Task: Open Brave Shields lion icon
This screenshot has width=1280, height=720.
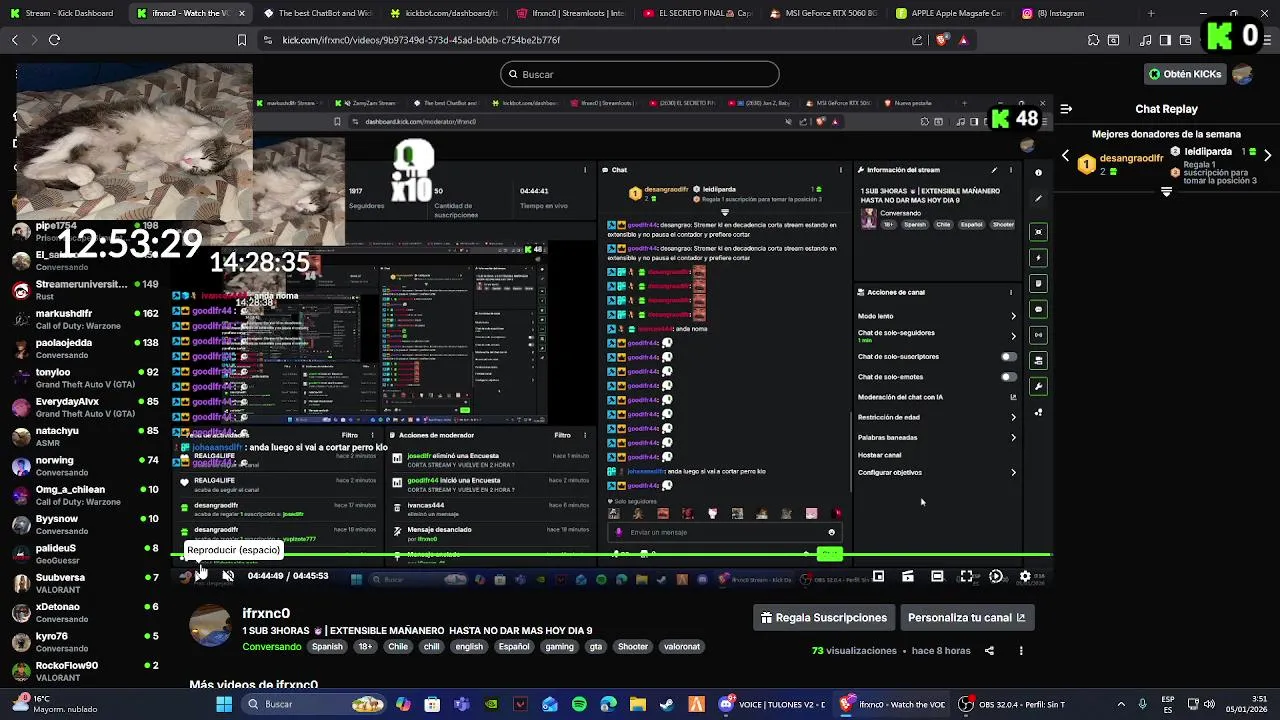Action: (941, 40)
